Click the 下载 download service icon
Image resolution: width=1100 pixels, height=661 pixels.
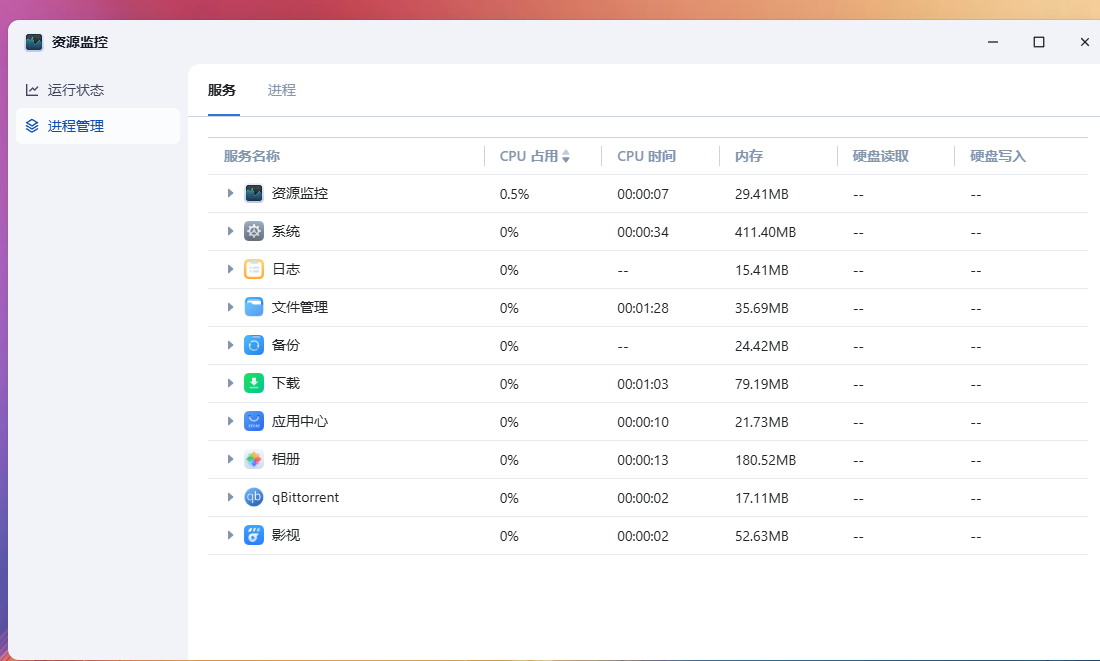click(x=254, y=383)
